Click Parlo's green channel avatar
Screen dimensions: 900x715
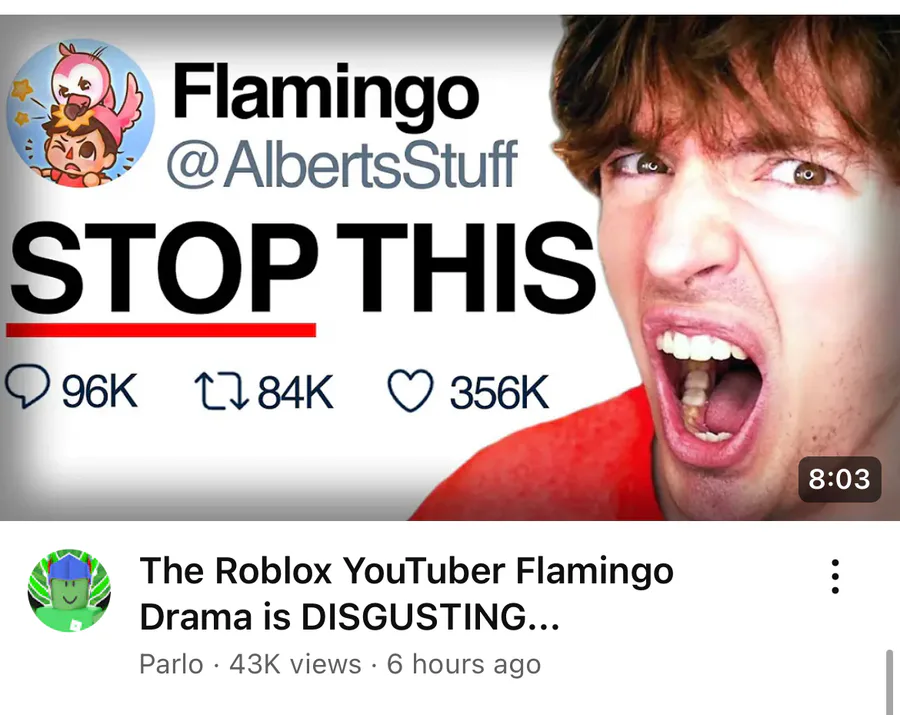pos(69,590)
